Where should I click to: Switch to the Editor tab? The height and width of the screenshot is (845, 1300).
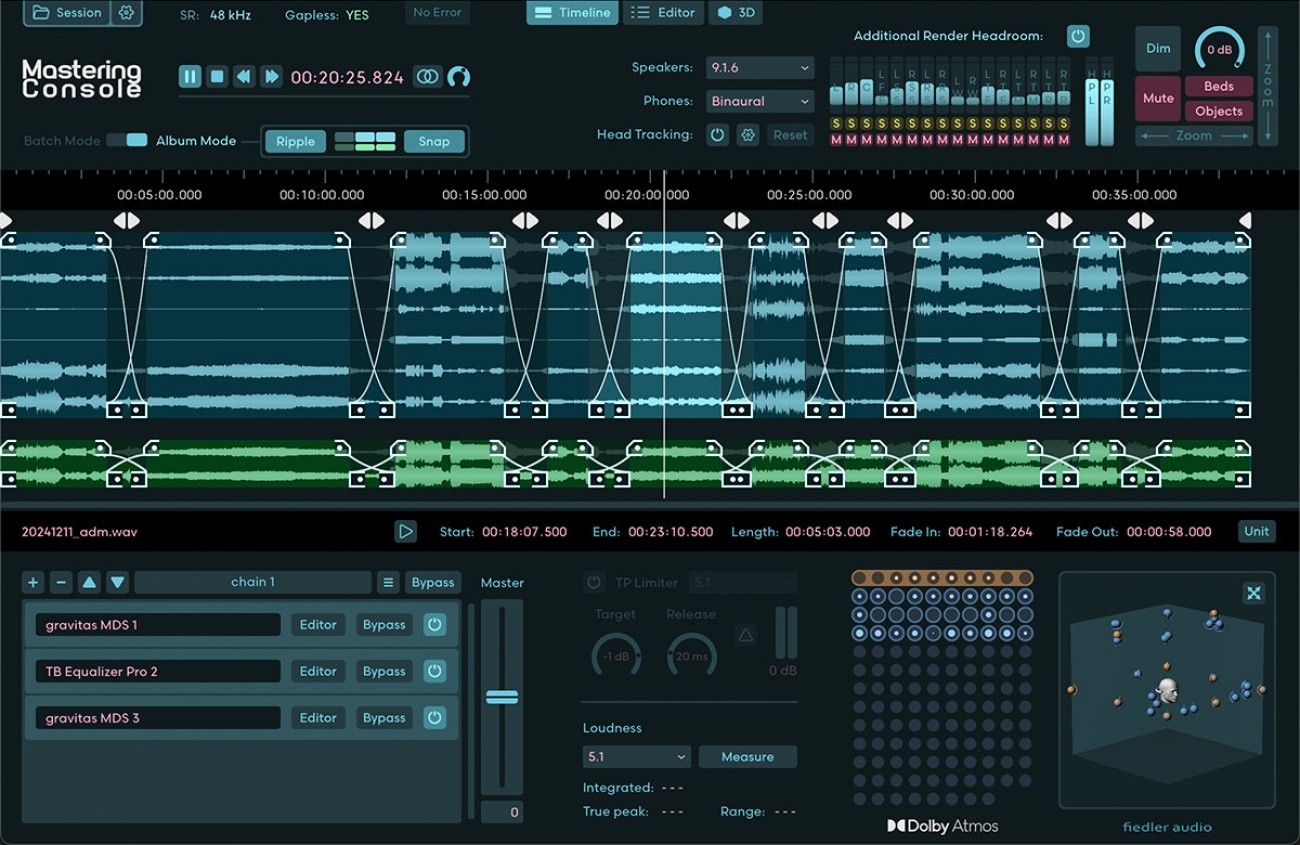pyautogui.click(x=662, y=13)
